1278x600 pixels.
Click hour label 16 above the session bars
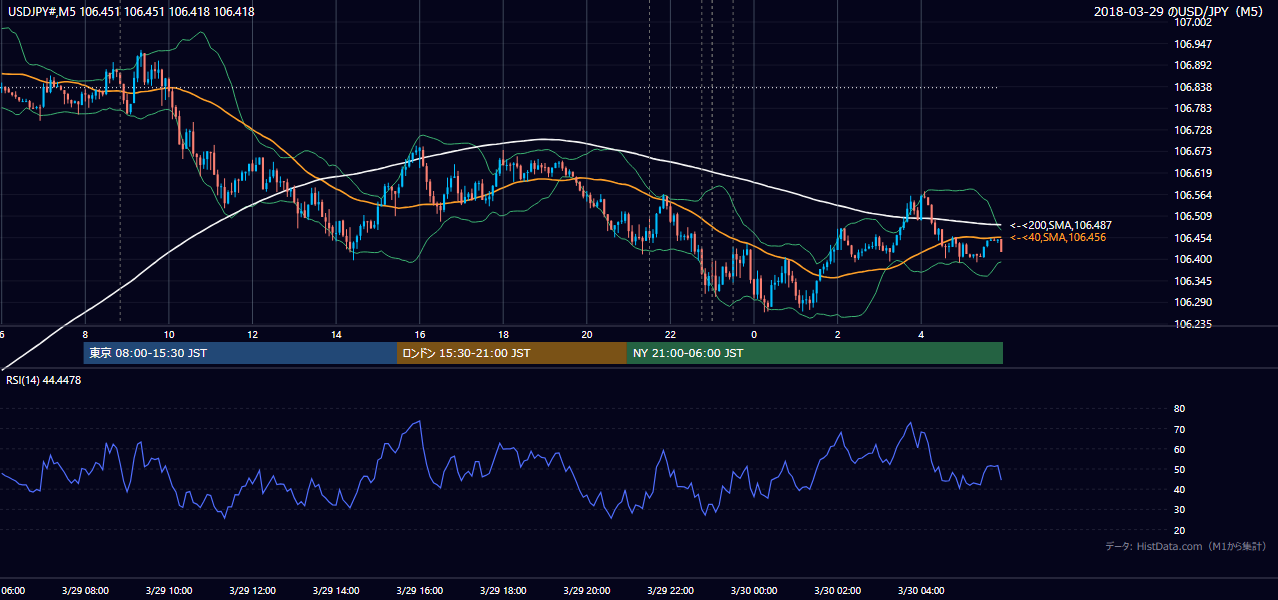[420, 335]
